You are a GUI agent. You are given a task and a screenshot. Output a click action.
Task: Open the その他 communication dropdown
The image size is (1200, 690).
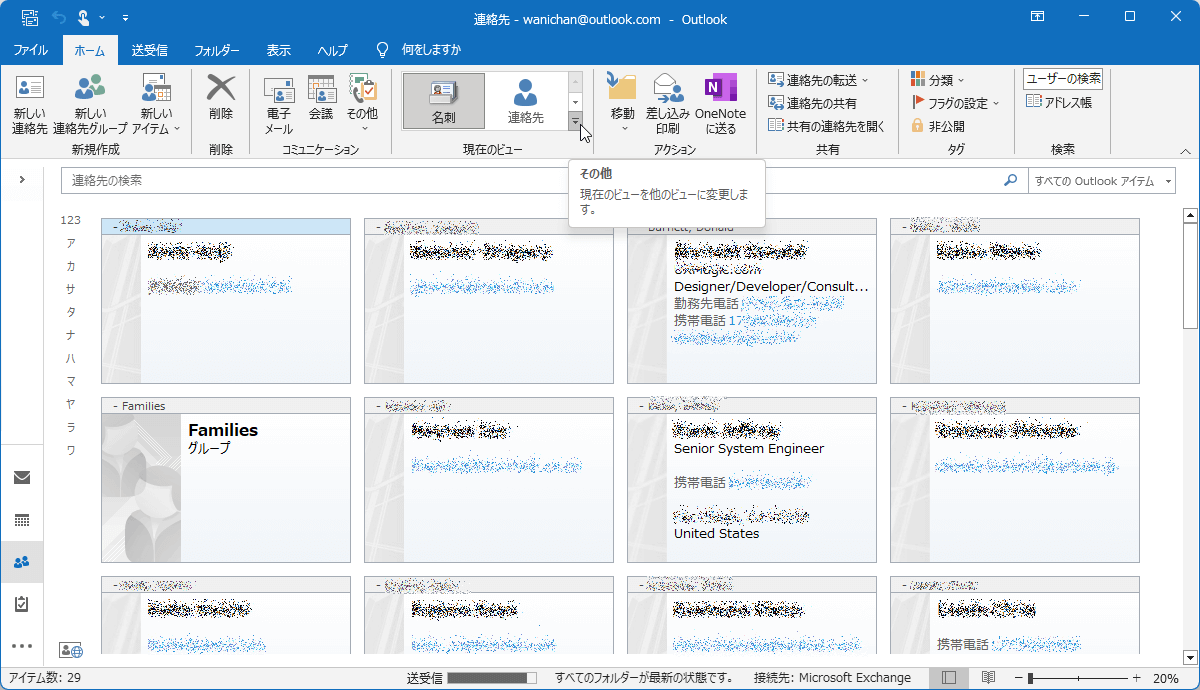pyautogui.click(x=363, y=105)
